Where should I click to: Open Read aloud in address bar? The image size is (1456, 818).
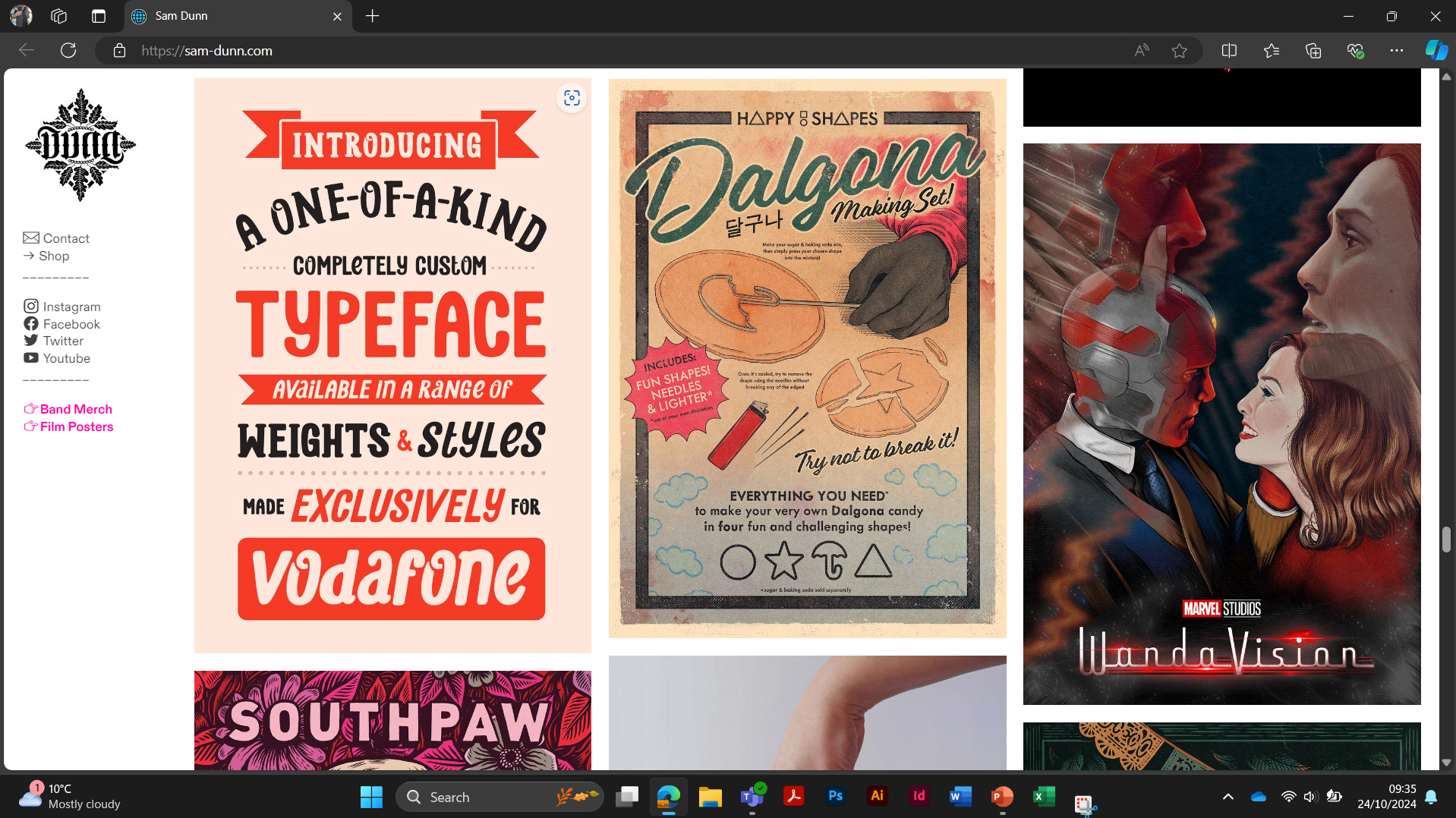1142,51
